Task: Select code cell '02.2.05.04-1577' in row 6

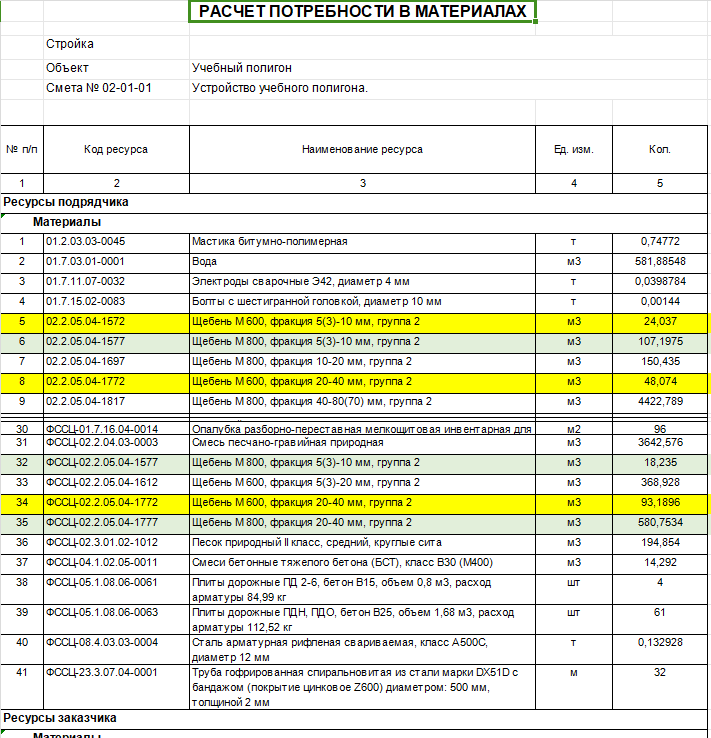Action: 116,342
